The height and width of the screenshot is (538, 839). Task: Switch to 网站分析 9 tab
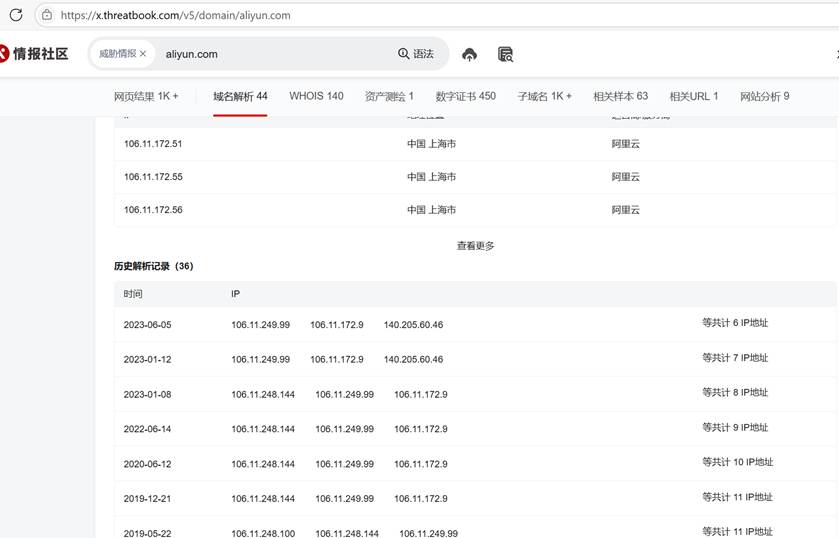click(765, 96)
